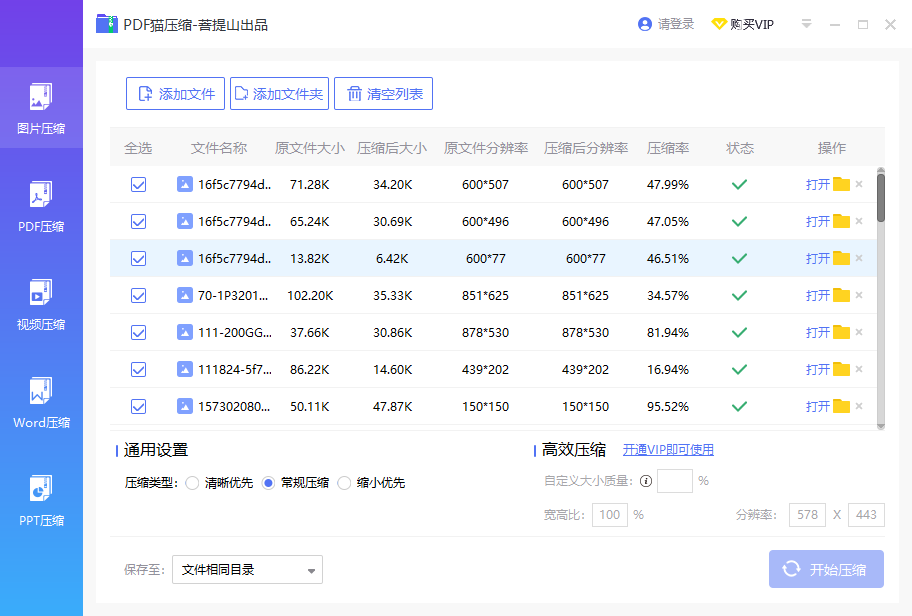This screenshot has width=912, height=616.
Task: Switch to the 图片压缩 tab
Action: [x=41, y=107]
